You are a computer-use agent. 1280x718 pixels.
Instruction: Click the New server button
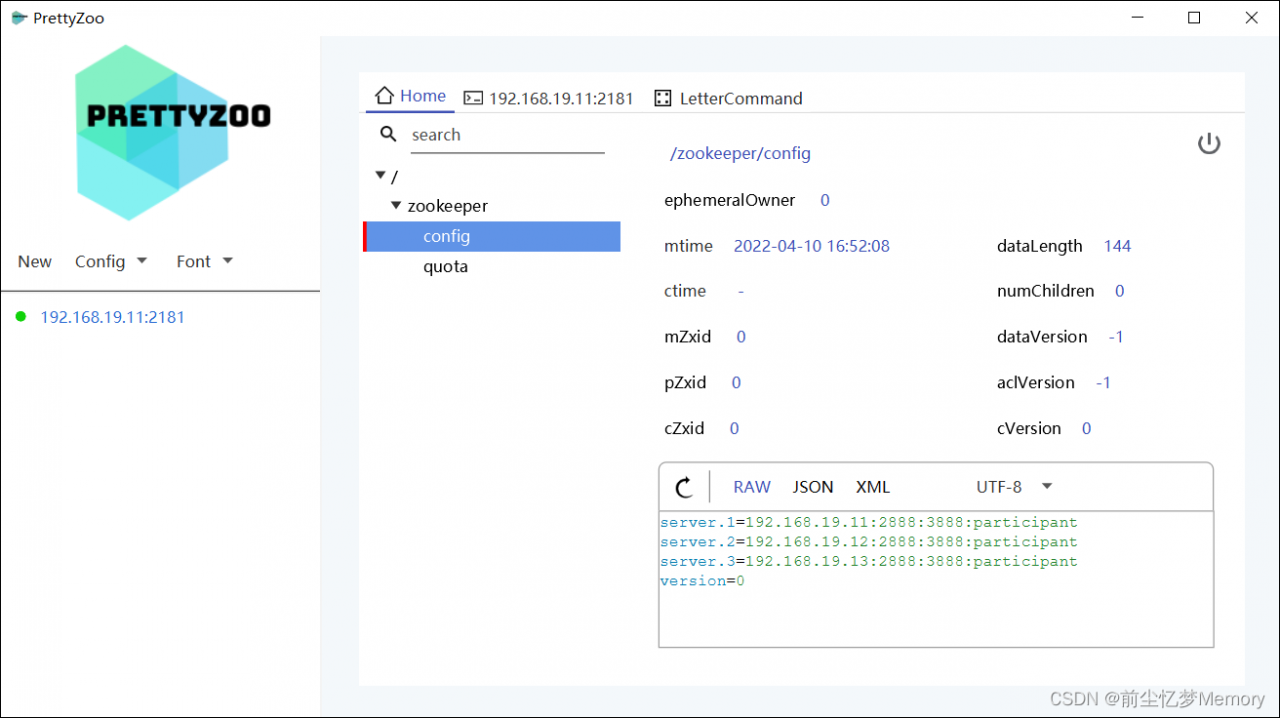(x=35, y=261)
